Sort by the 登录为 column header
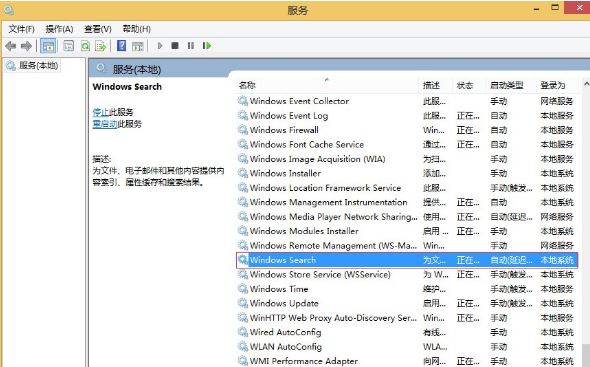 [553, 85]
